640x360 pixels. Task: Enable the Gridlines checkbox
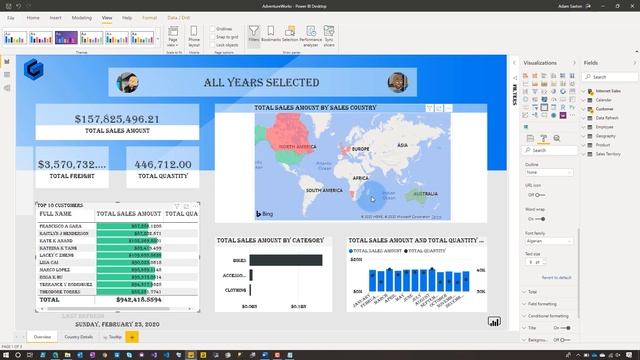tap(212, 29)
